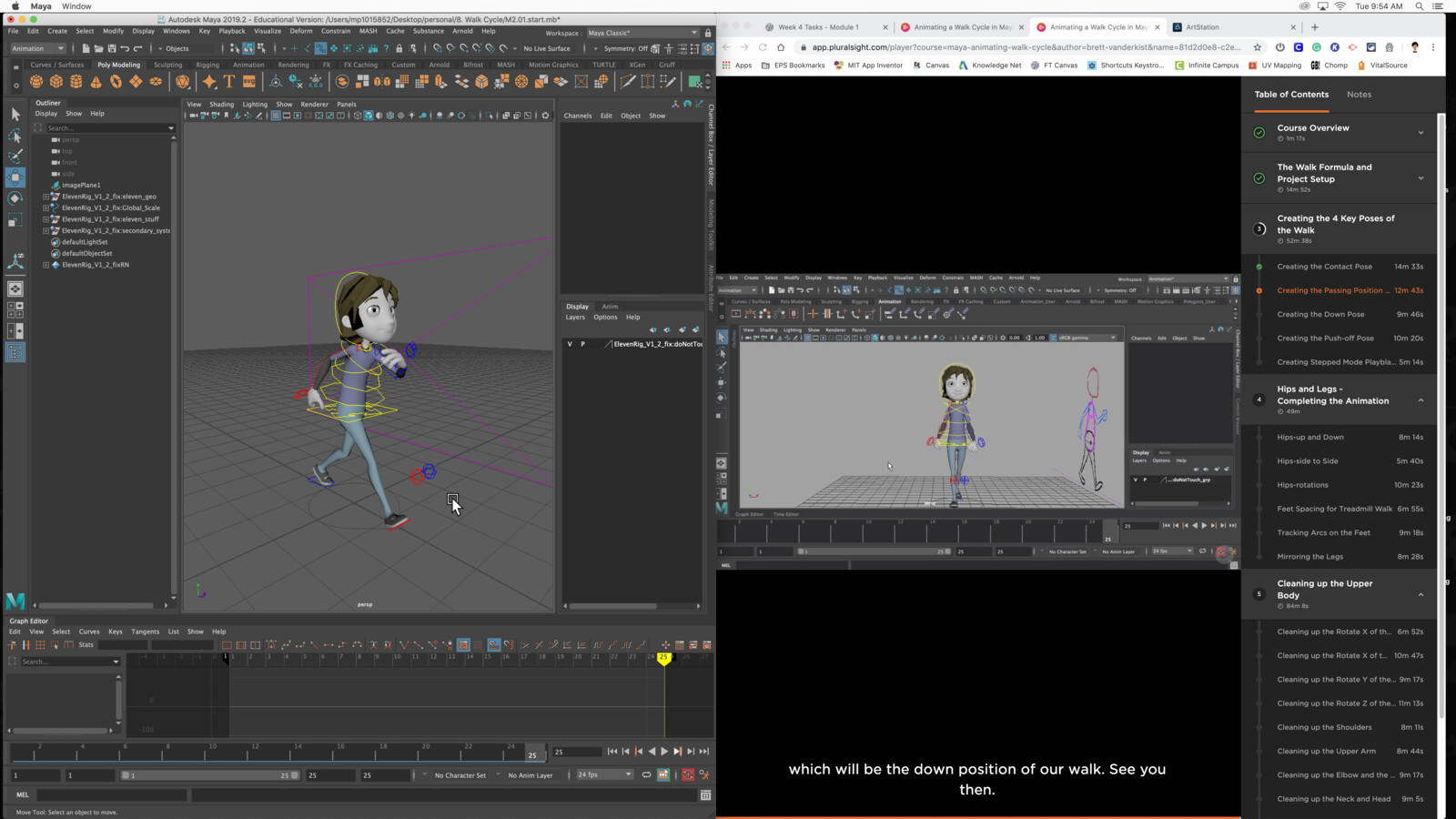
Task: Save the scene using the Save icon
Action: (112, 48)
